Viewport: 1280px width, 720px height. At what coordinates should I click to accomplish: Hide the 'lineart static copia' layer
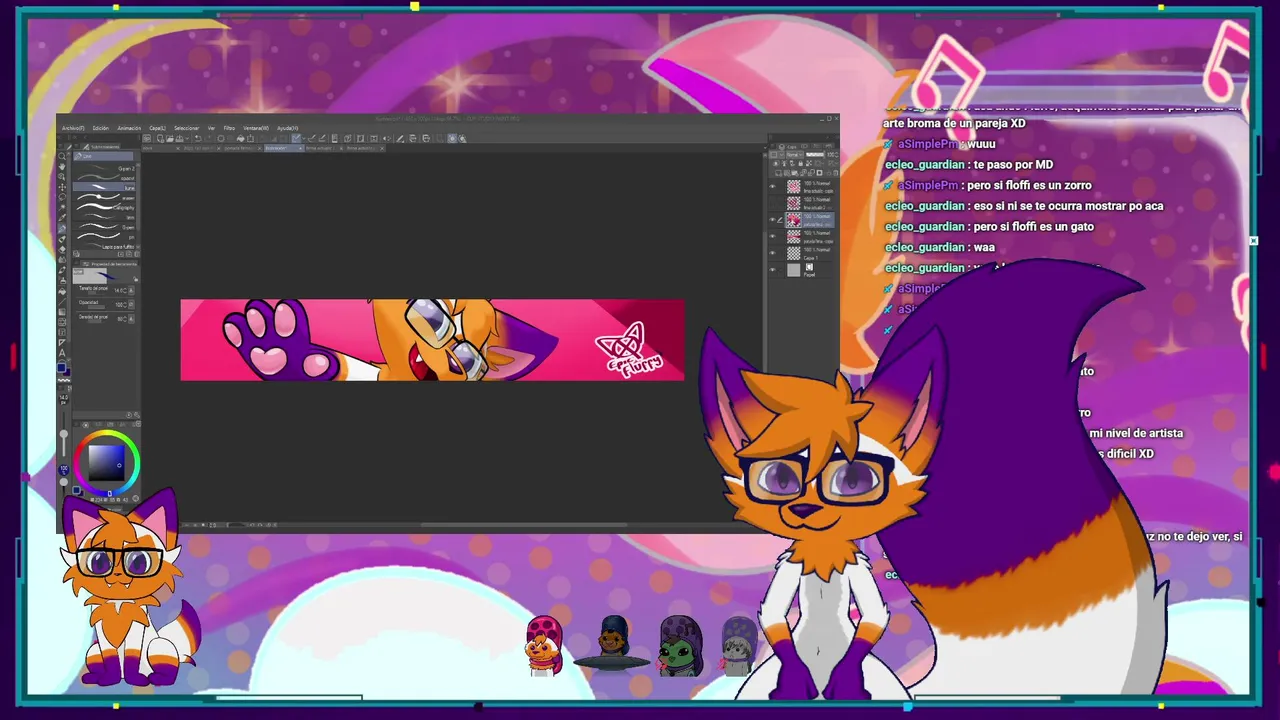point(772,186)
